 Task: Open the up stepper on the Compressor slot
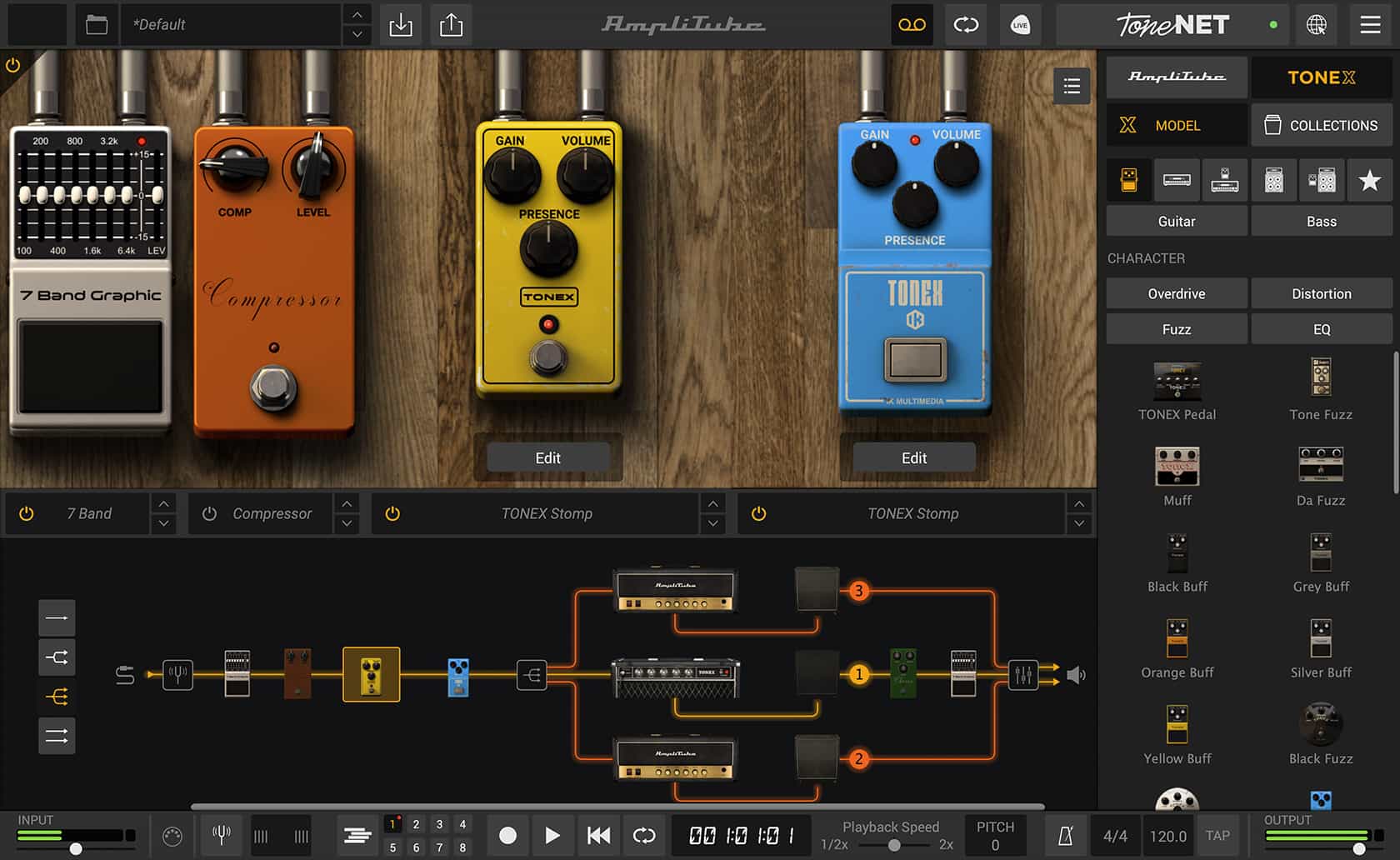(x=346, y=504)
